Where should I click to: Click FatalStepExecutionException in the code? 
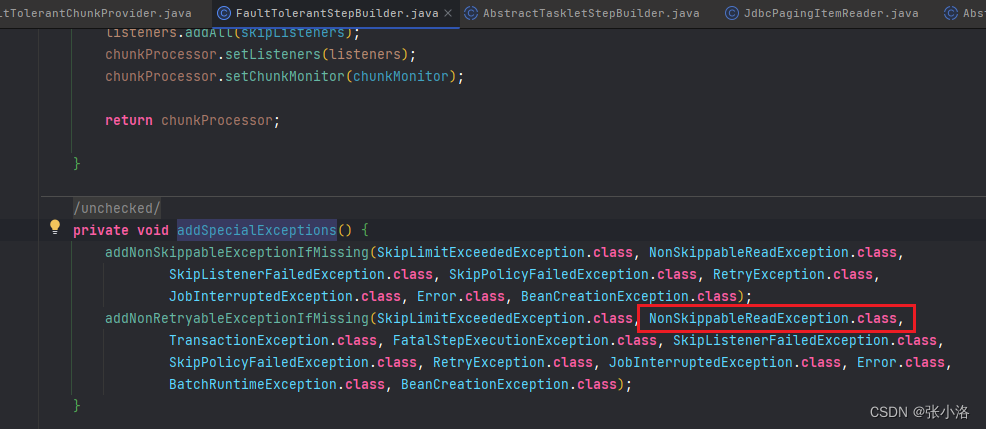click(501, 340)
